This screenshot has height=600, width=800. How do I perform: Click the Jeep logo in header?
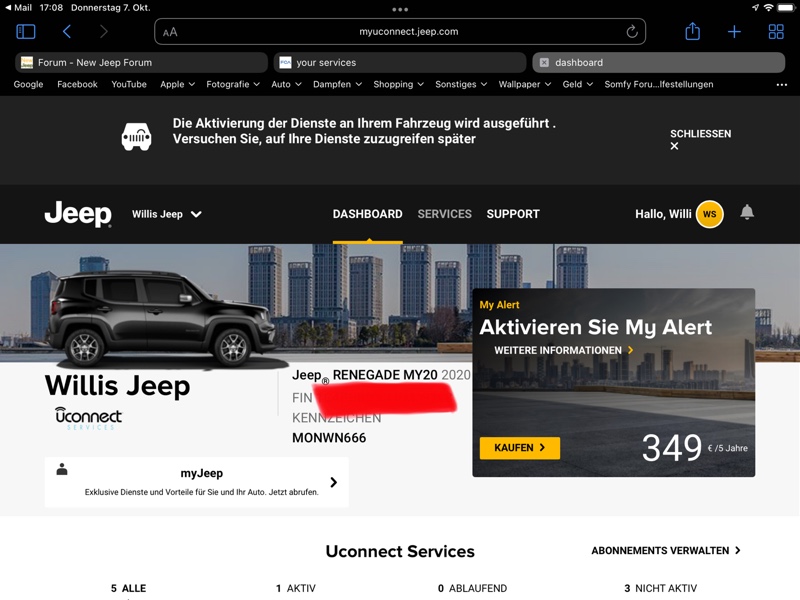(78, 214)
